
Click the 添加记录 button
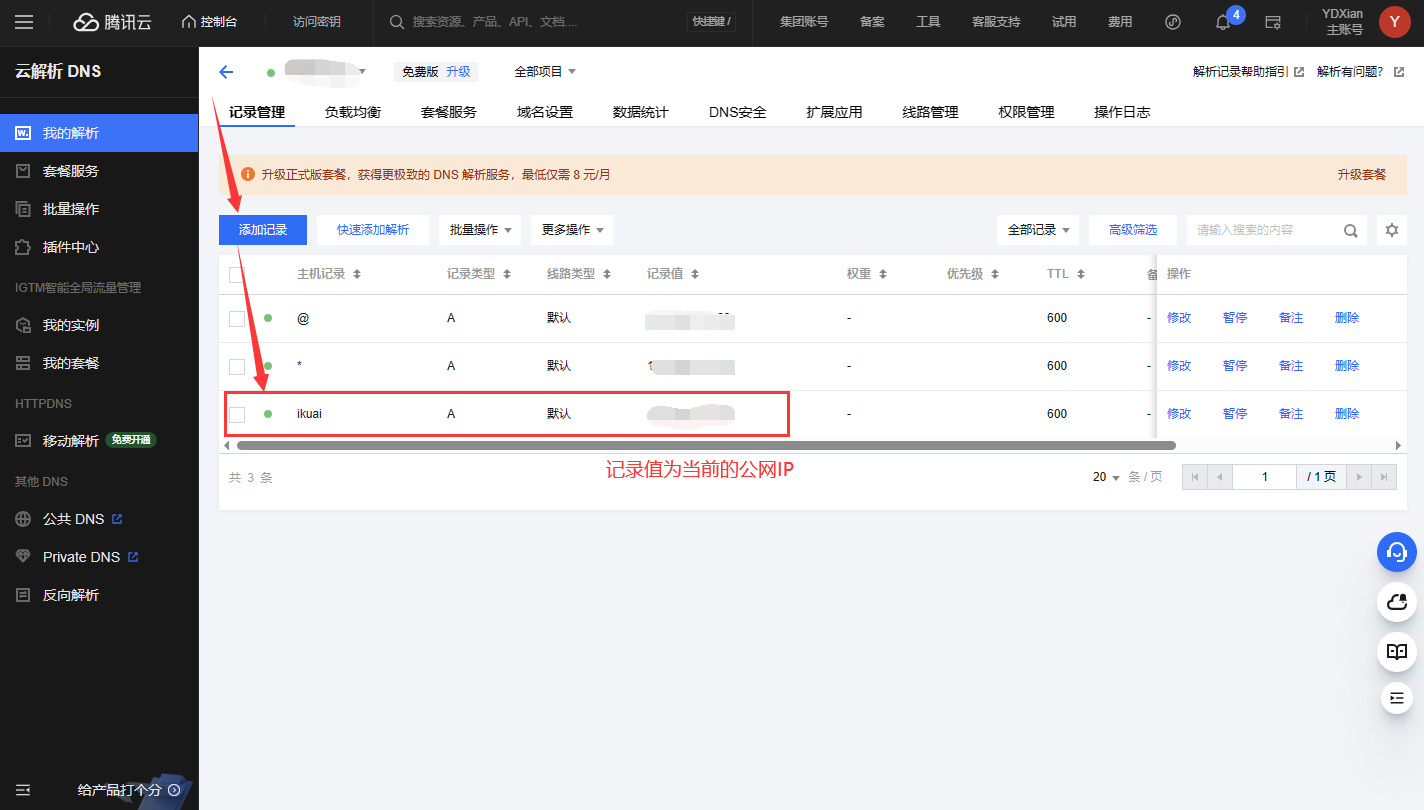click(x=262, y=229)
